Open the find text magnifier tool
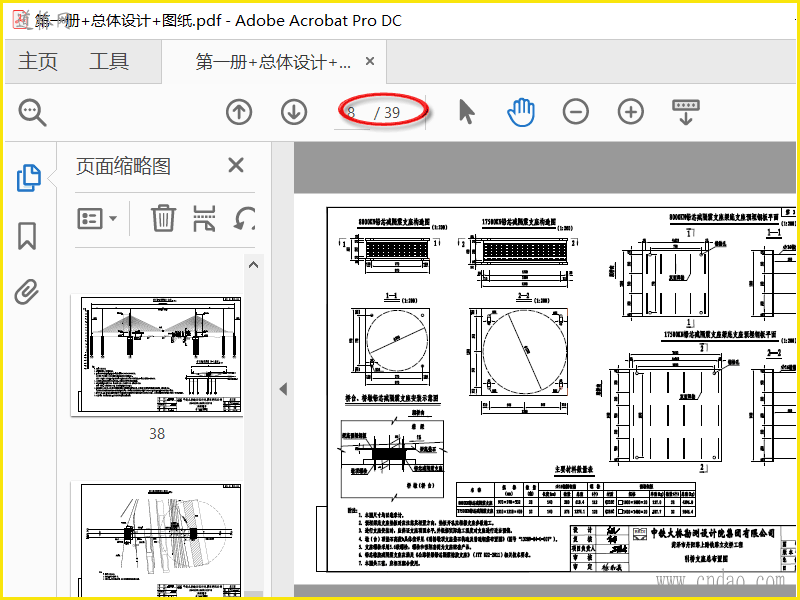 [x=33, y=112]
